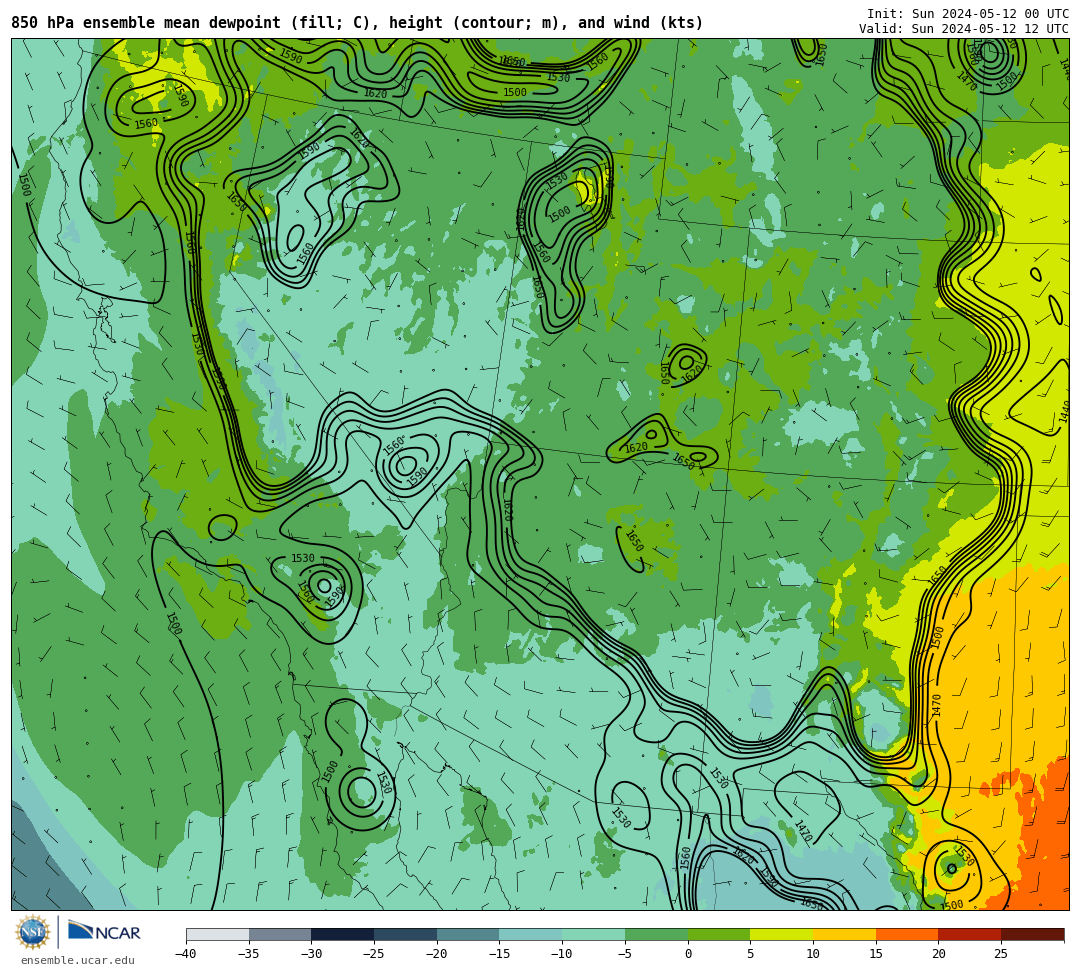Pick the dark red 20 to 25 colorbar swatch
Screen dimensions: 1080x973
tap(970, 934)
